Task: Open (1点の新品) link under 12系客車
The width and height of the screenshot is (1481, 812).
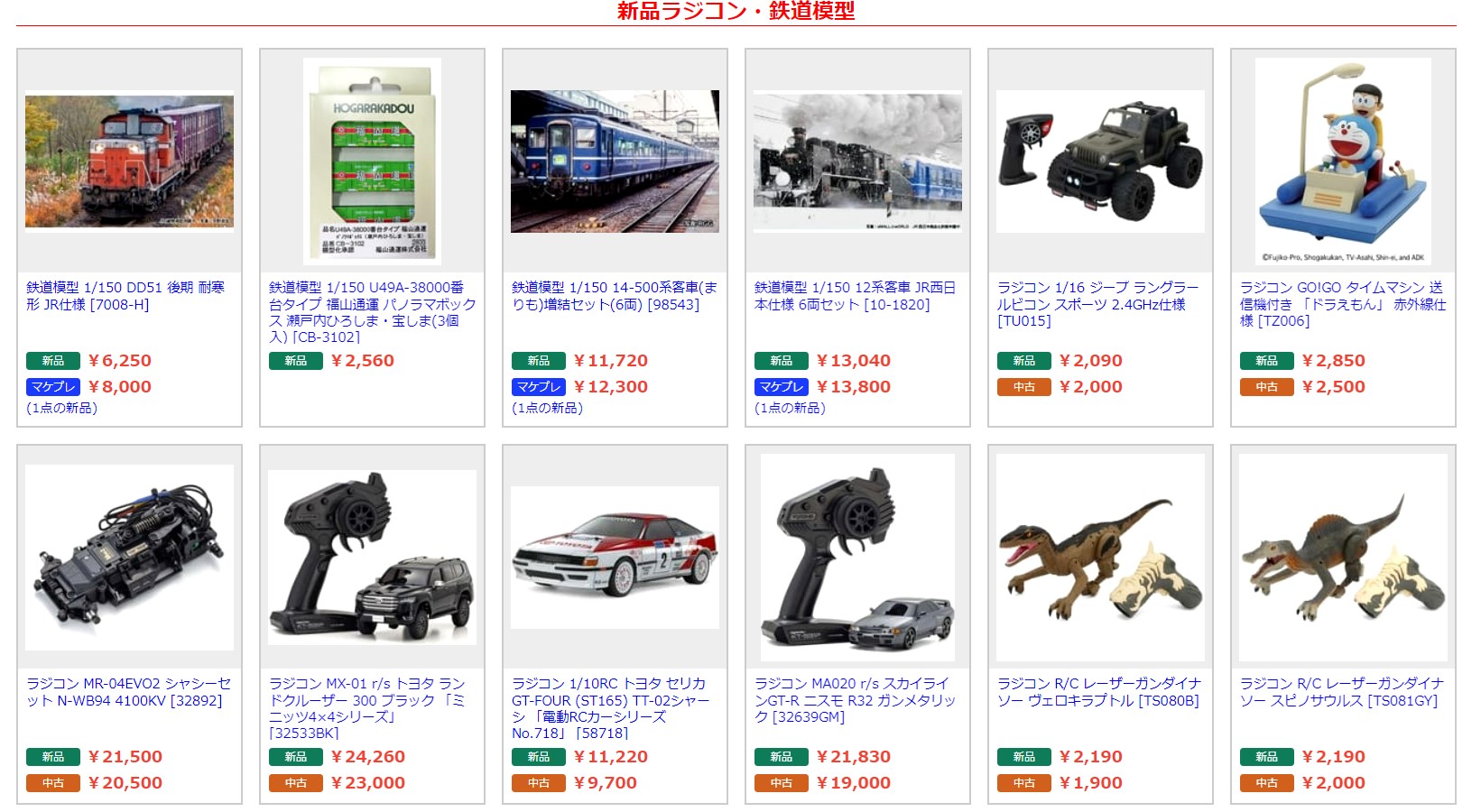Action: [x=790, y=408]
